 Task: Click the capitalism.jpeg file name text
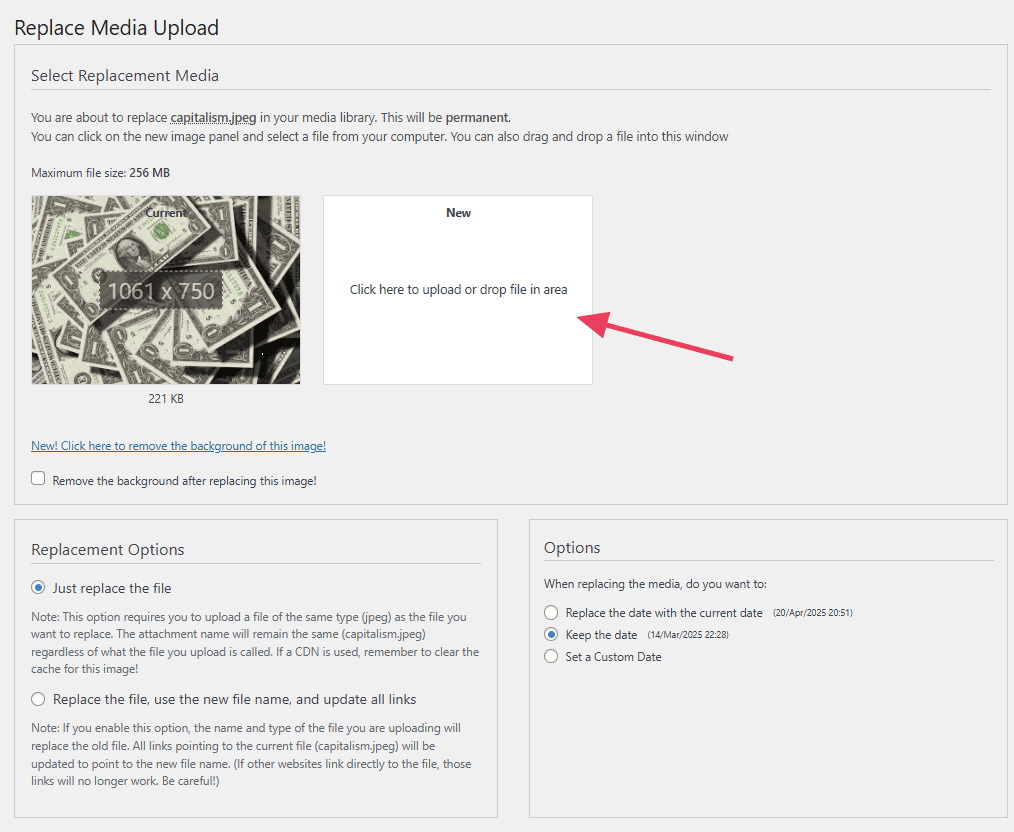pyautogui.click(x=213, y=118)
